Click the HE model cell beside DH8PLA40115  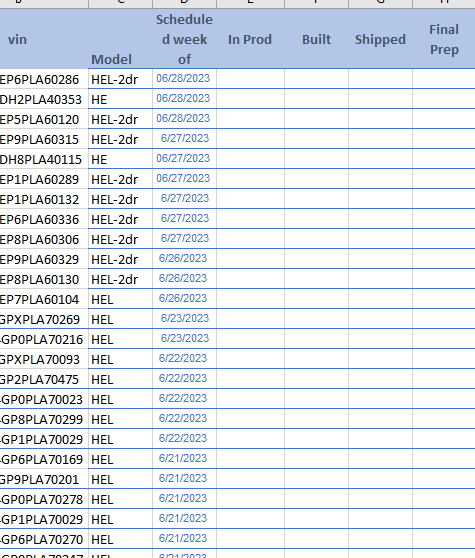pyautogui.click(x=121, y=159)
